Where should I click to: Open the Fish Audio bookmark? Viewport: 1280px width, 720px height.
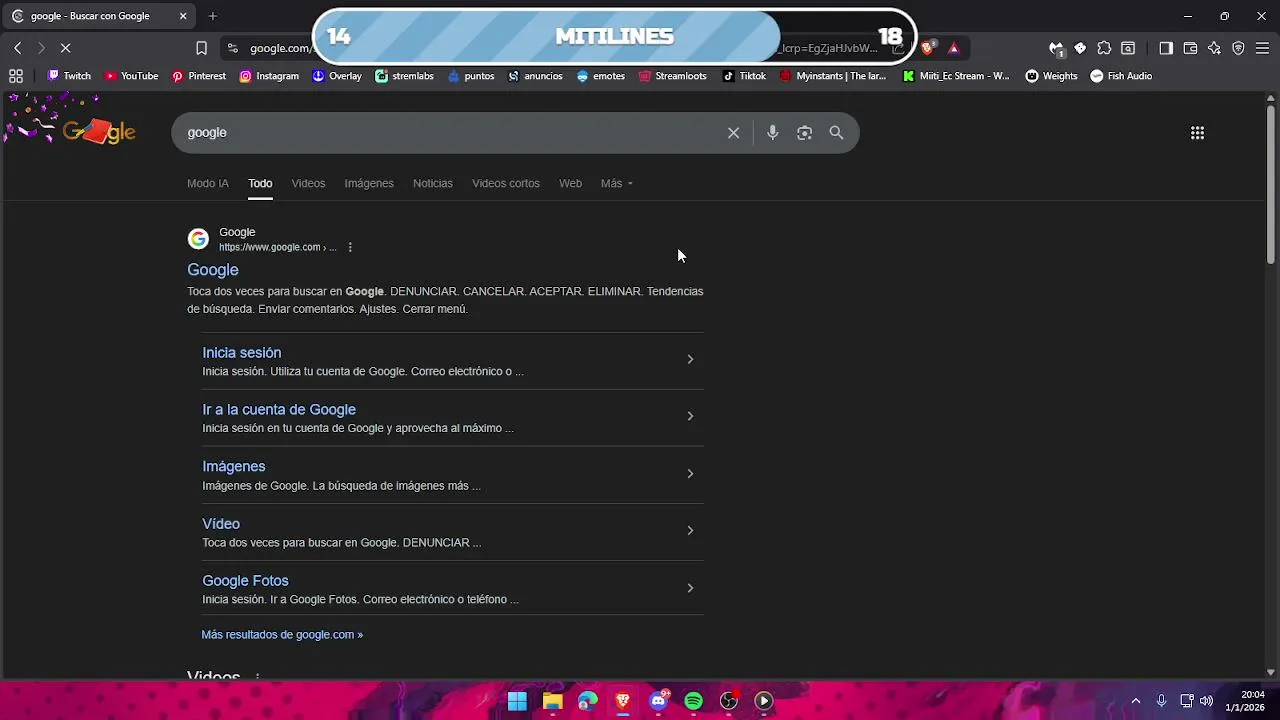(x=1121, y=76)
